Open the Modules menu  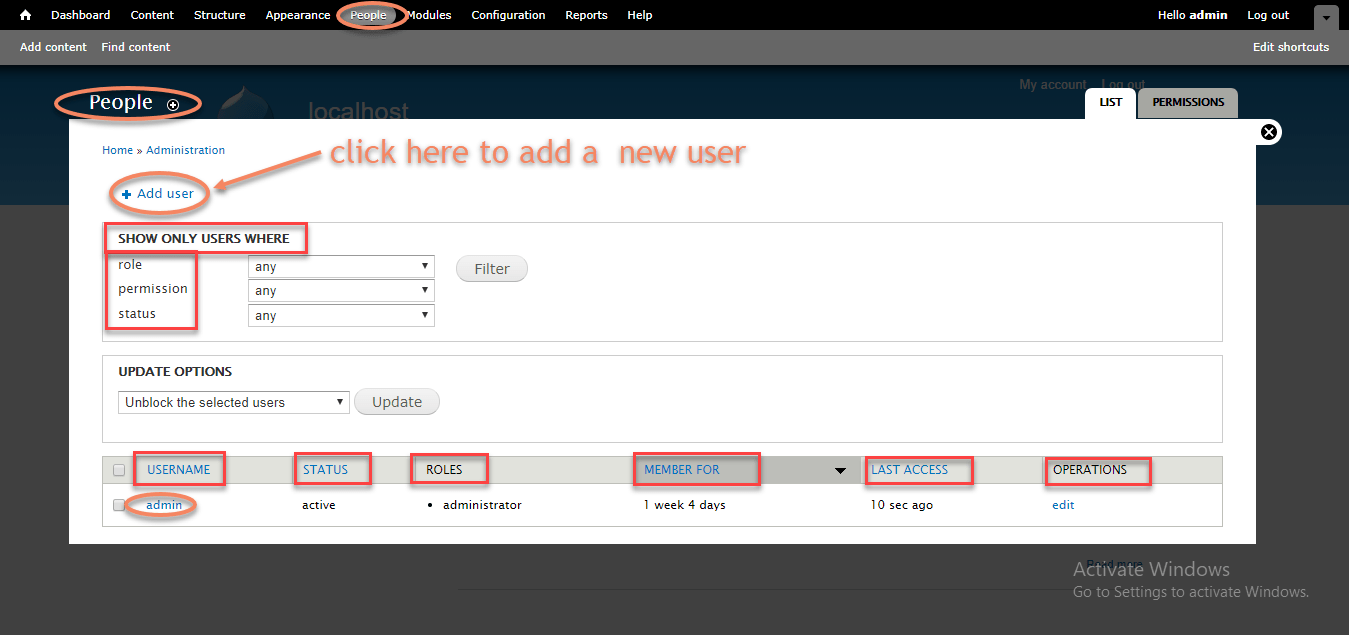[429, 15]
